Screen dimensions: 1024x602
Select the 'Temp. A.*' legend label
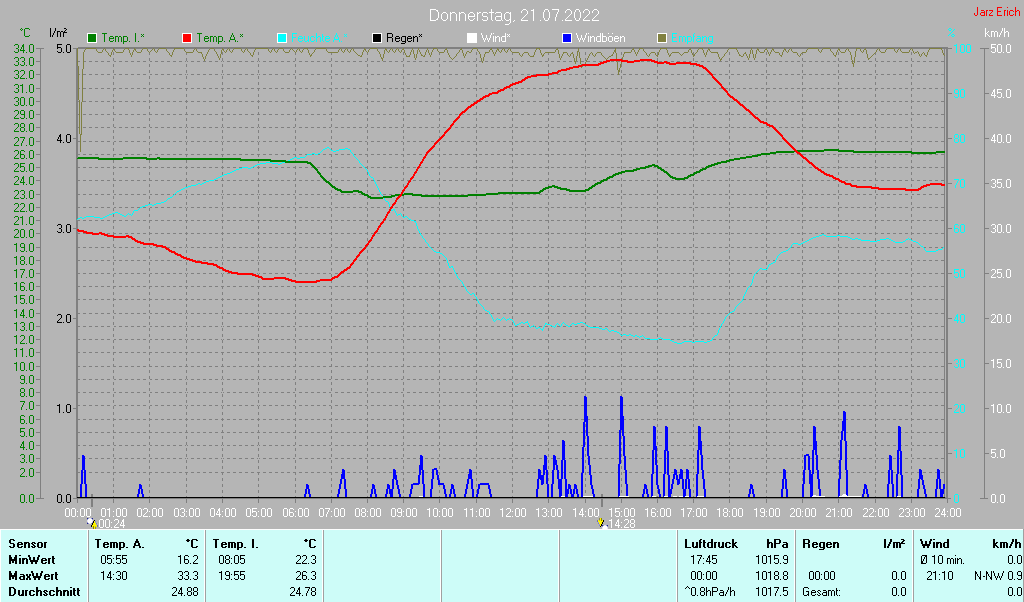[220, 39]
